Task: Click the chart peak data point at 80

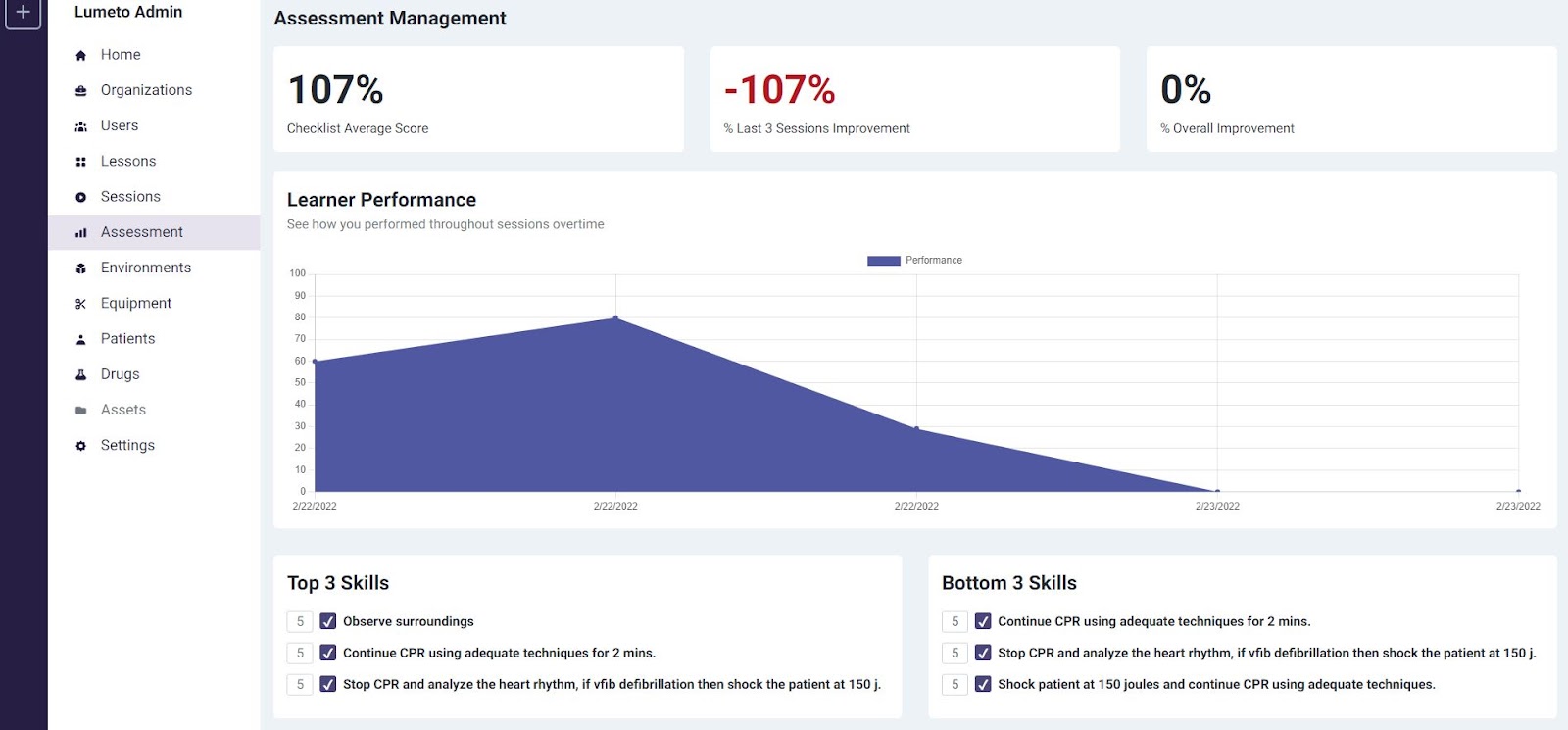Action: pos(615,317)
